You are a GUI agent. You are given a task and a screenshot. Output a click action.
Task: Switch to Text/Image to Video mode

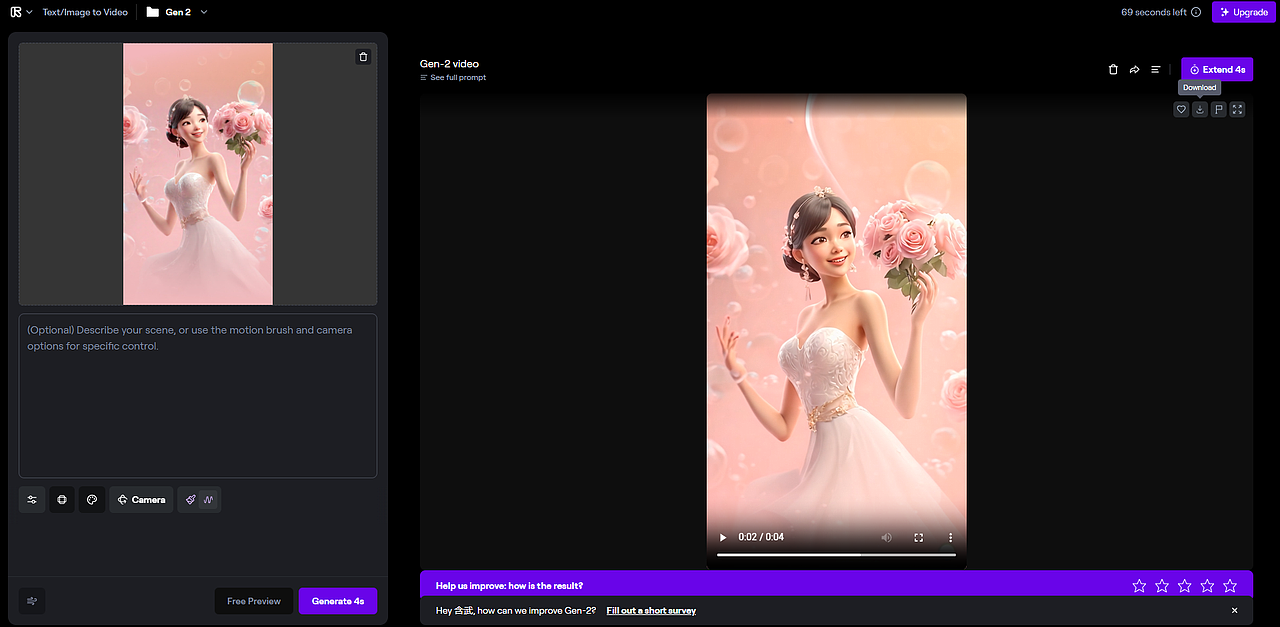coord(85,12)
